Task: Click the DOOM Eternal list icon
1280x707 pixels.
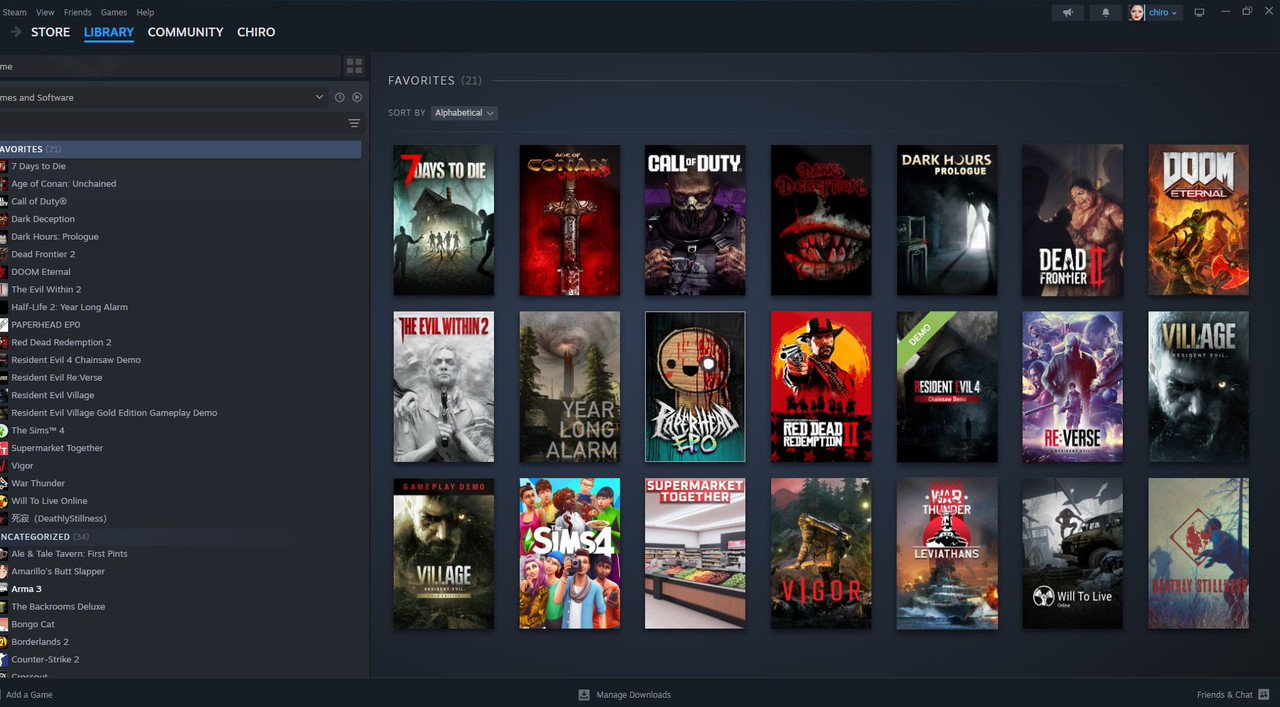Action: click(x=3, y=271)
